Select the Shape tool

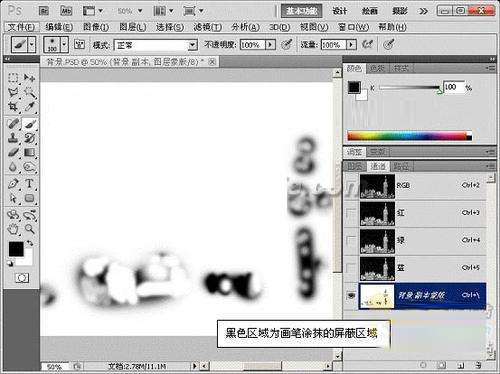pyautogui.click(x=29, y=198)
